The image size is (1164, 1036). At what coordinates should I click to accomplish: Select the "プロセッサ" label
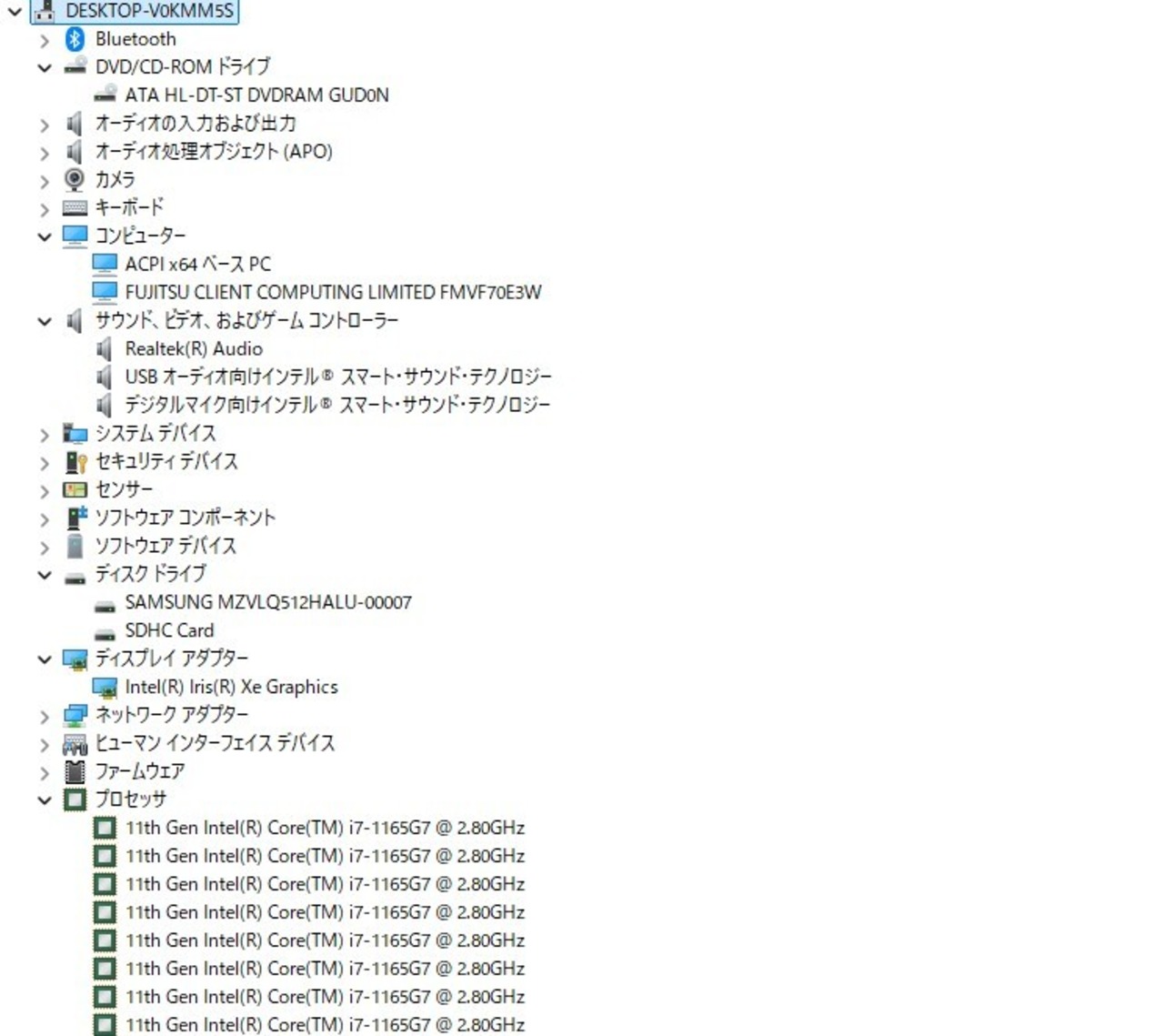(131, 800)
